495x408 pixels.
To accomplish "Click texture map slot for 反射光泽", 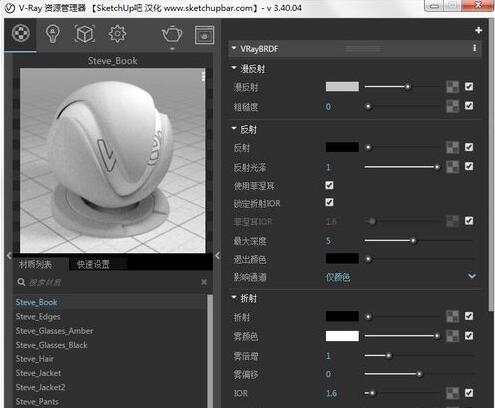I will click(452, 167).
